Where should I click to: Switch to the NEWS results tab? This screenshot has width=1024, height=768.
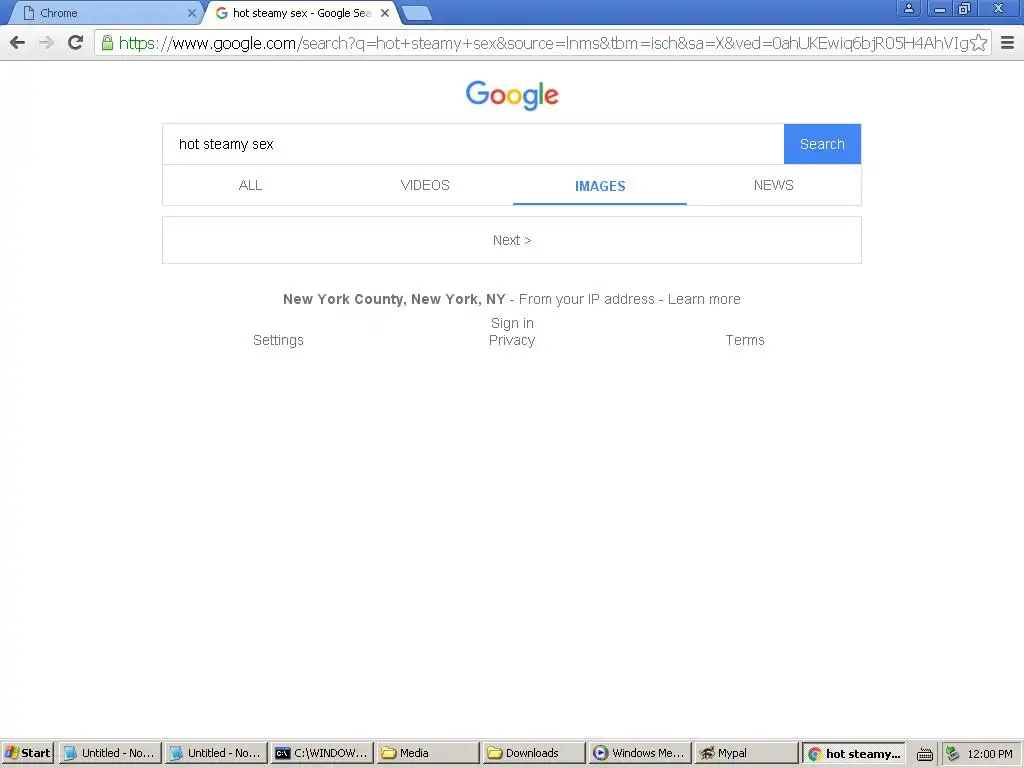(x=774, y=185)
